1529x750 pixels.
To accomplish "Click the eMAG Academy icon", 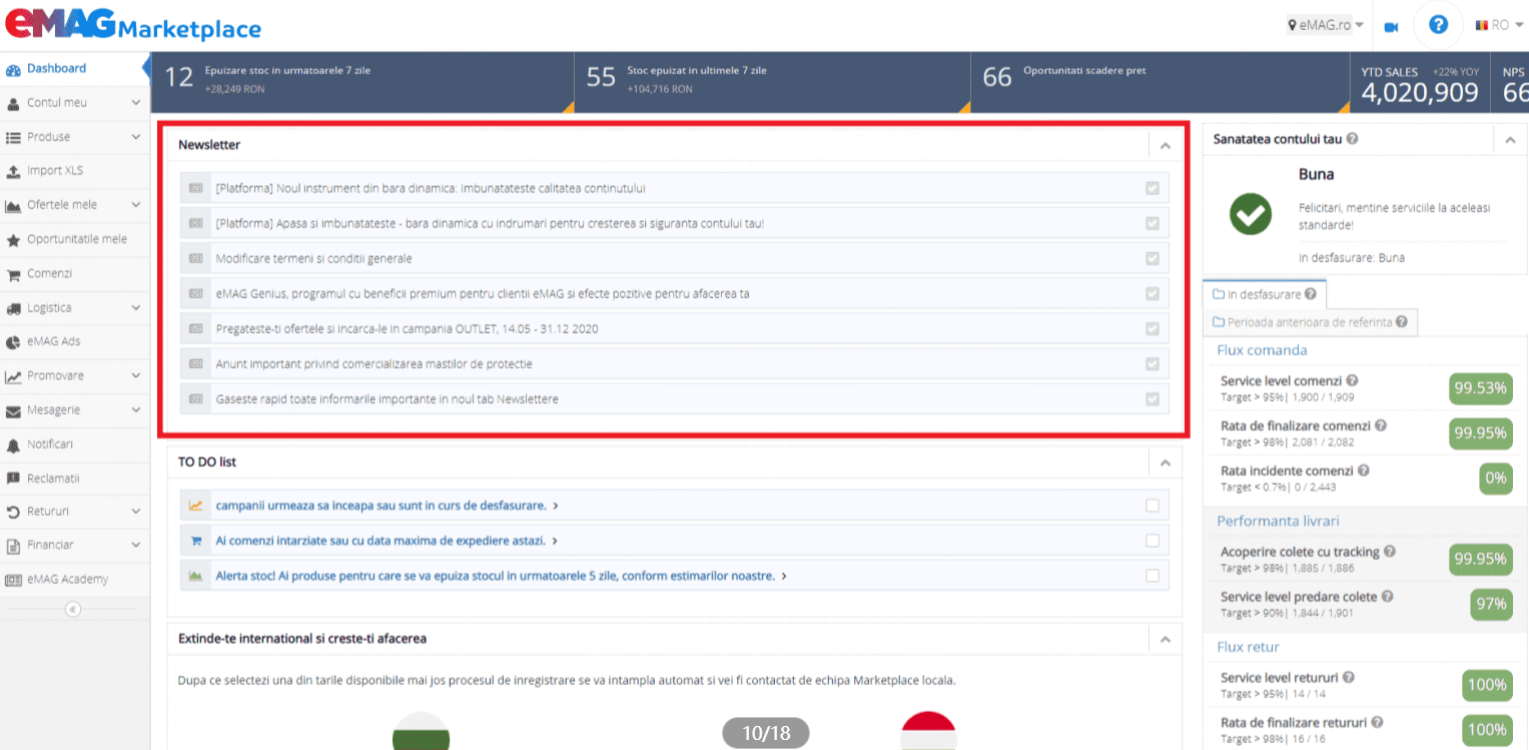I will point(13,580).
